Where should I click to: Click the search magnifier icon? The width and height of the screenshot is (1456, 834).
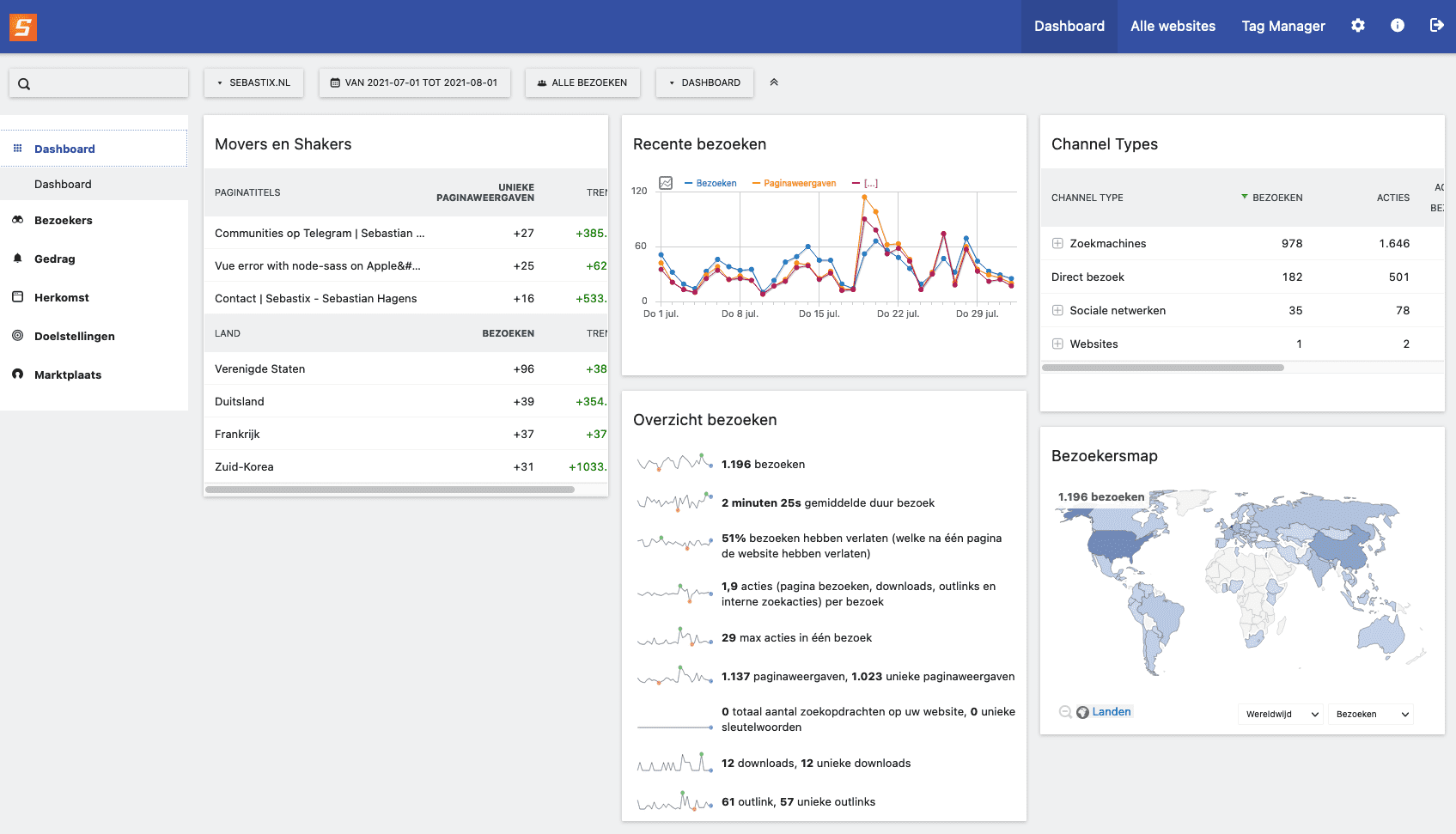pyautogui.click(x=24, y=84)
